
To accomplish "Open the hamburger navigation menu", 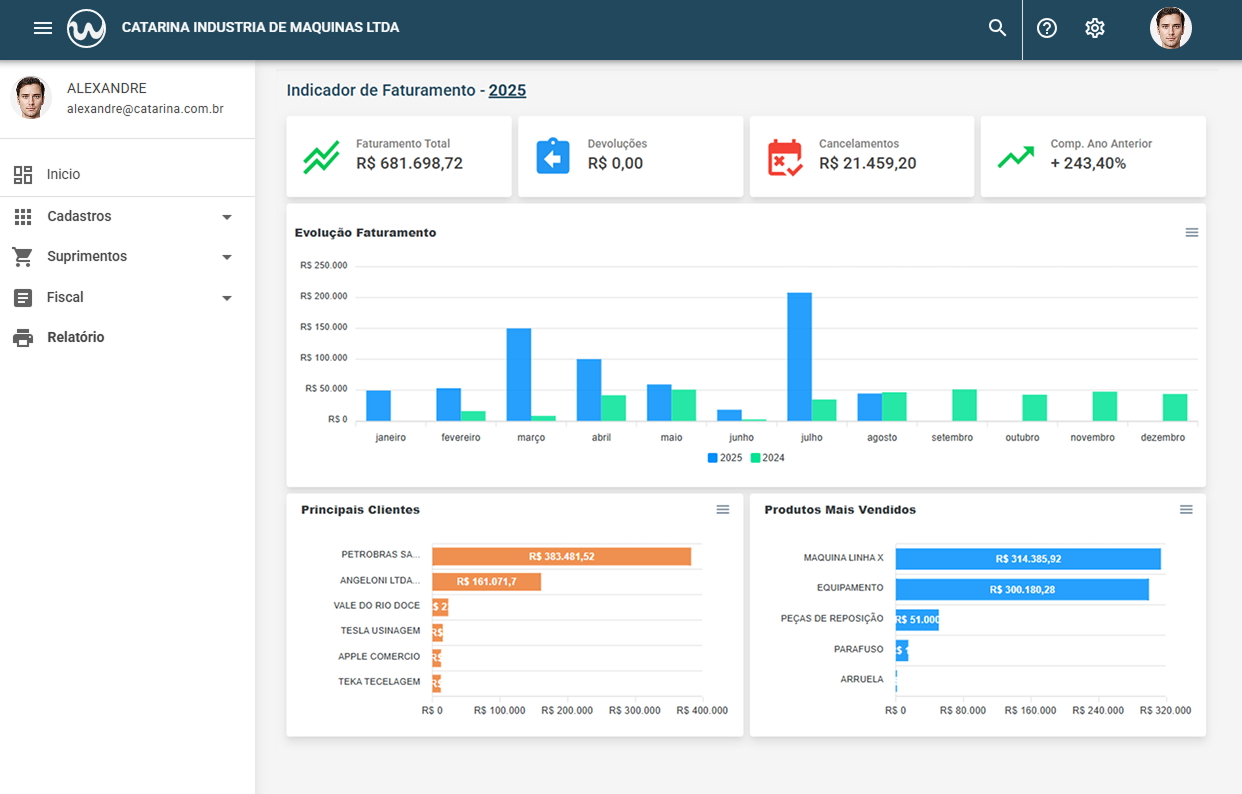I will pyautogui.click(x=43, y=28).
